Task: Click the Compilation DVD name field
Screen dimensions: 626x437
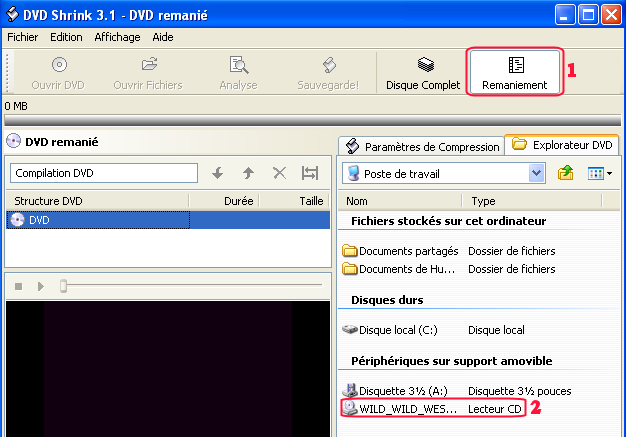Action: tap(104, 173)
